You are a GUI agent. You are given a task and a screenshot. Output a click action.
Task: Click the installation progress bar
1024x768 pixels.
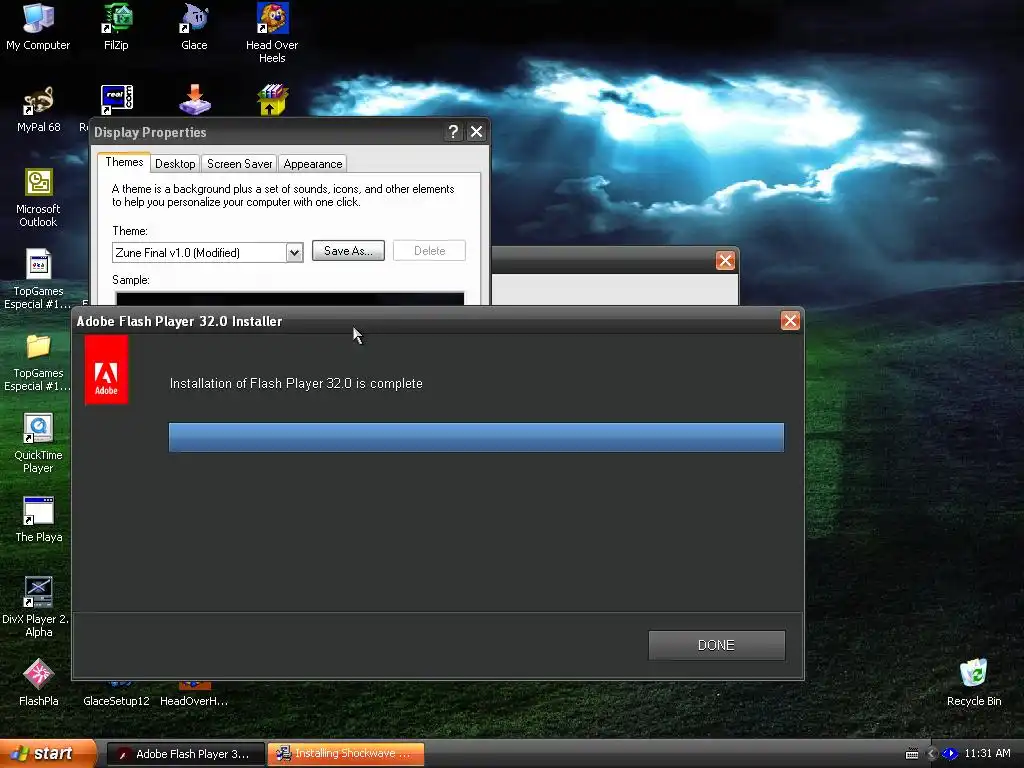tap(476, 438)
